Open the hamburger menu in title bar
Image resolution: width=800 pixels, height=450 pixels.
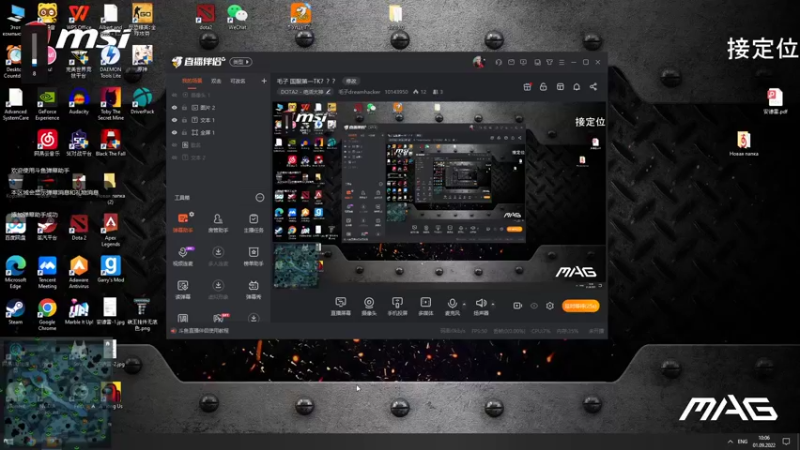(x=562, y=62)
